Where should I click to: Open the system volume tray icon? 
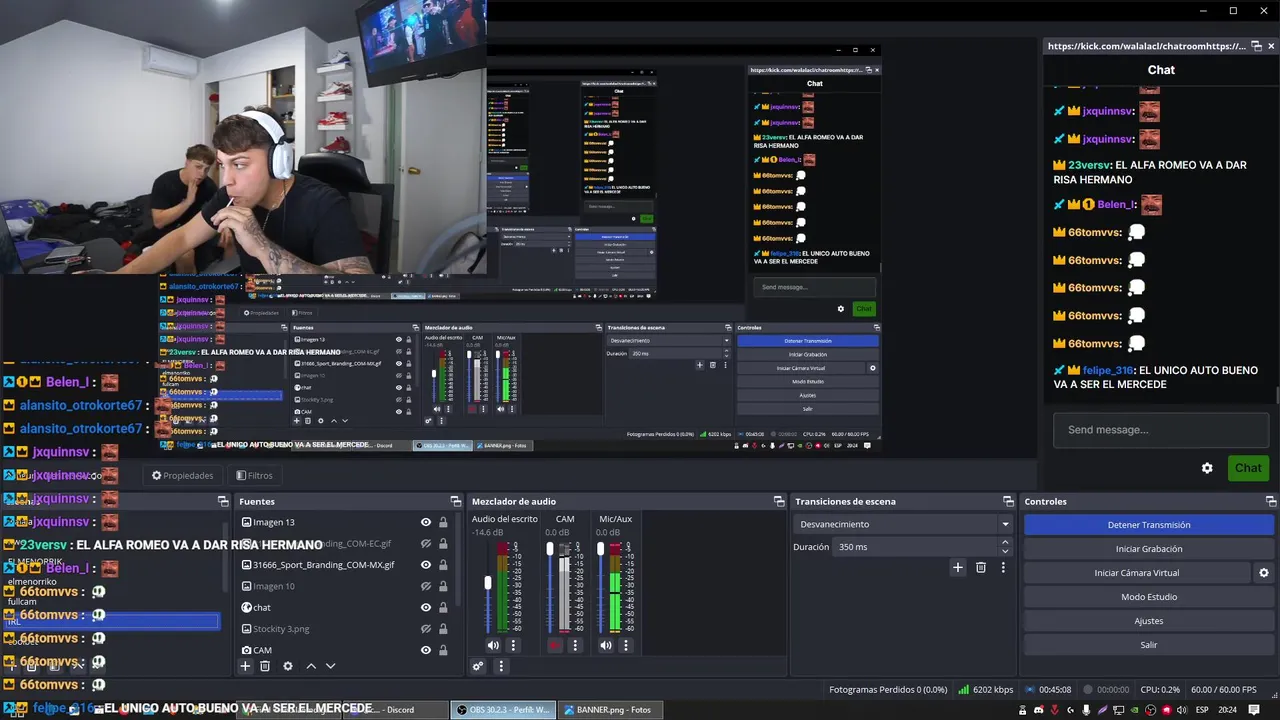pos(1183,710)
